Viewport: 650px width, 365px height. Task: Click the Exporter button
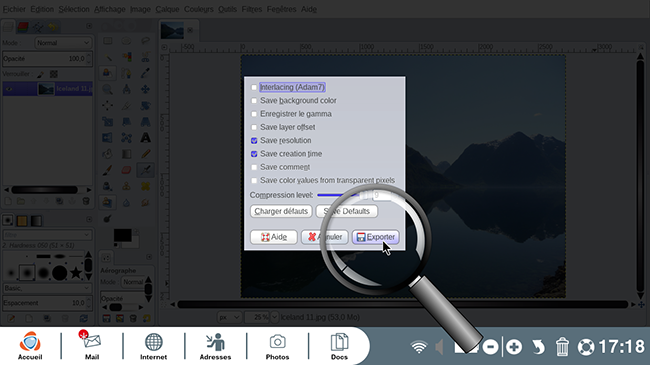pos(376,237)
